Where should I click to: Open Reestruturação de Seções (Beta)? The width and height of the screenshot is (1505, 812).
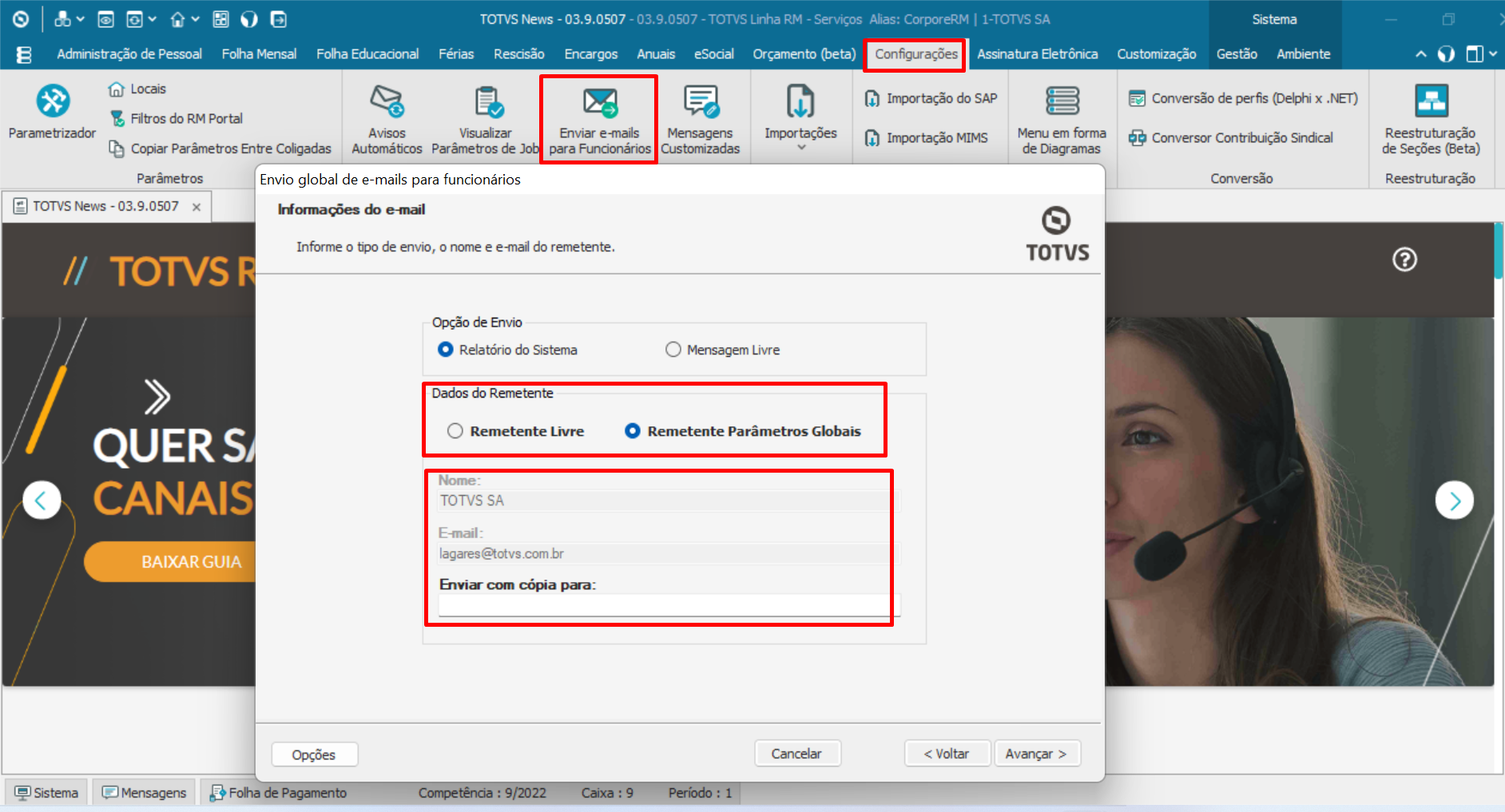(1431, 120)
